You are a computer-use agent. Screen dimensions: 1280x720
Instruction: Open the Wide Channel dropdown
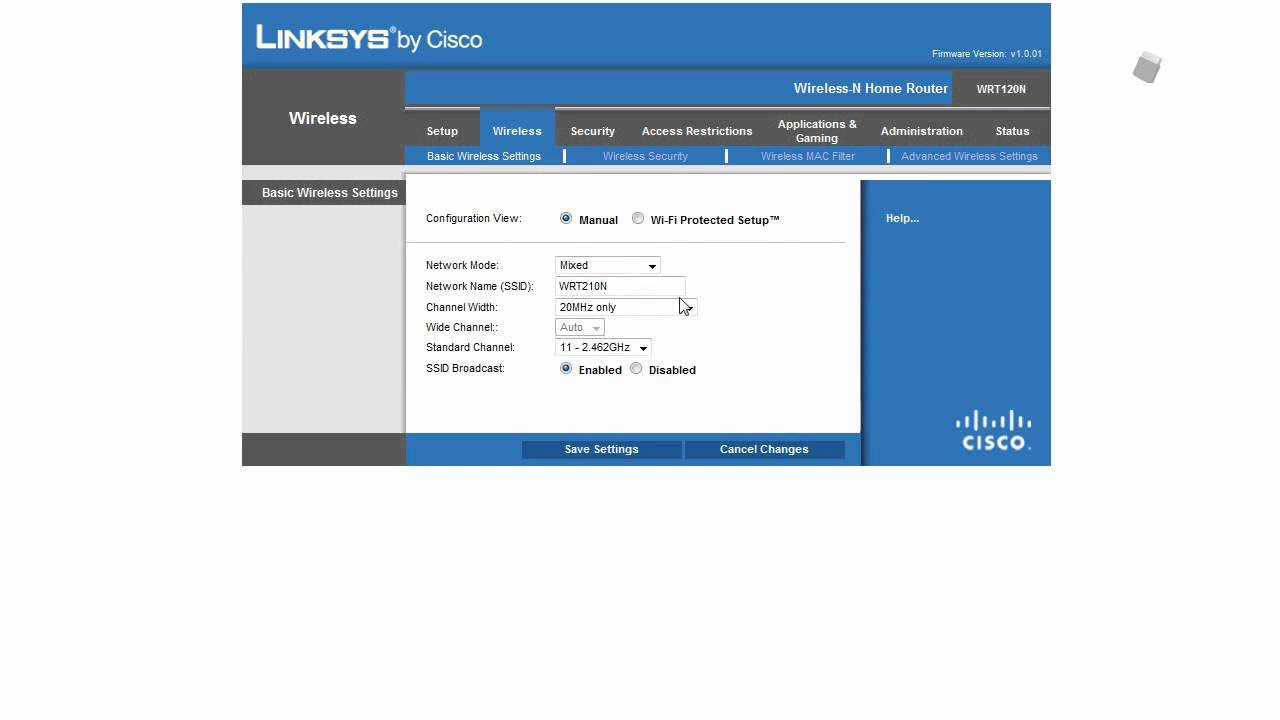pyautogui.click(x=580, y=327)
